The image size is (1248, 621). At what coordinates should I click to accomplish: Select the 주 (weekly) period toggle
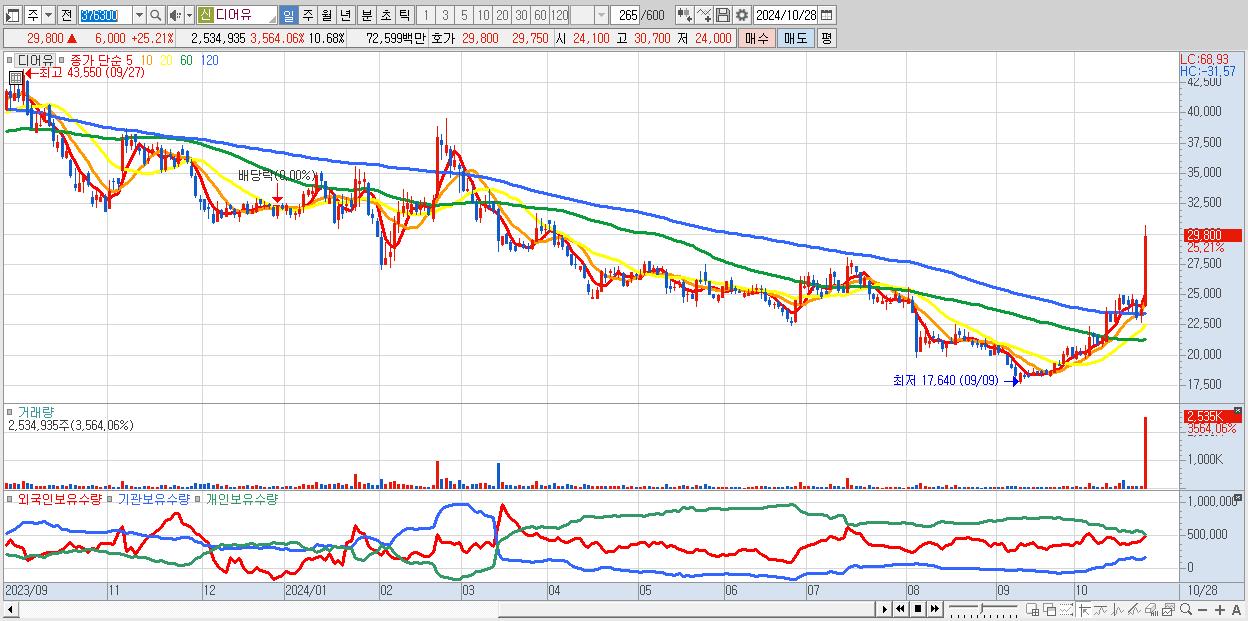[308, 16]
